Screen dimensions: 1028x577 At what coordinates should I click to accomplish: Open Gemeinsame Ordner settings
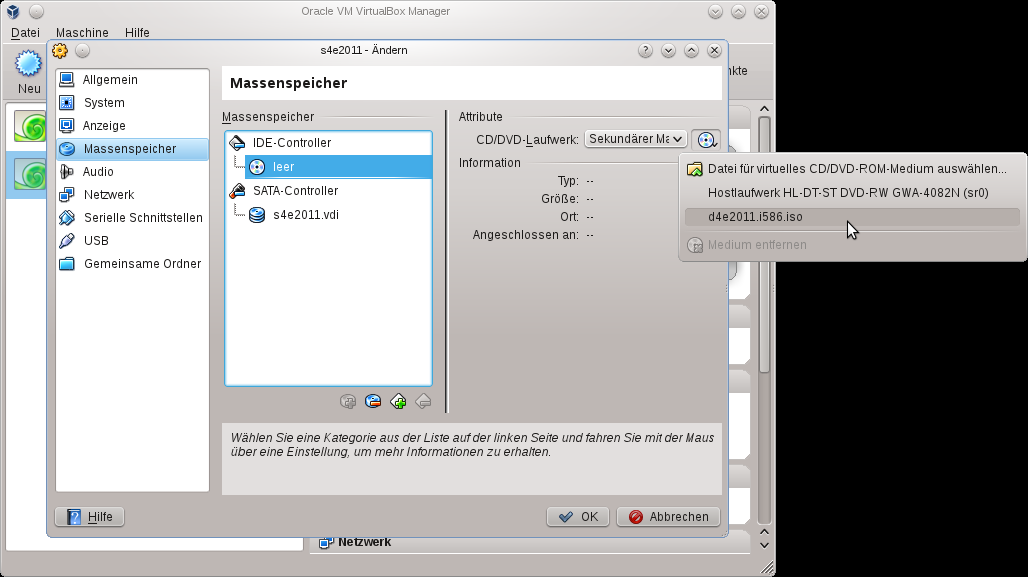click(132, 264)
